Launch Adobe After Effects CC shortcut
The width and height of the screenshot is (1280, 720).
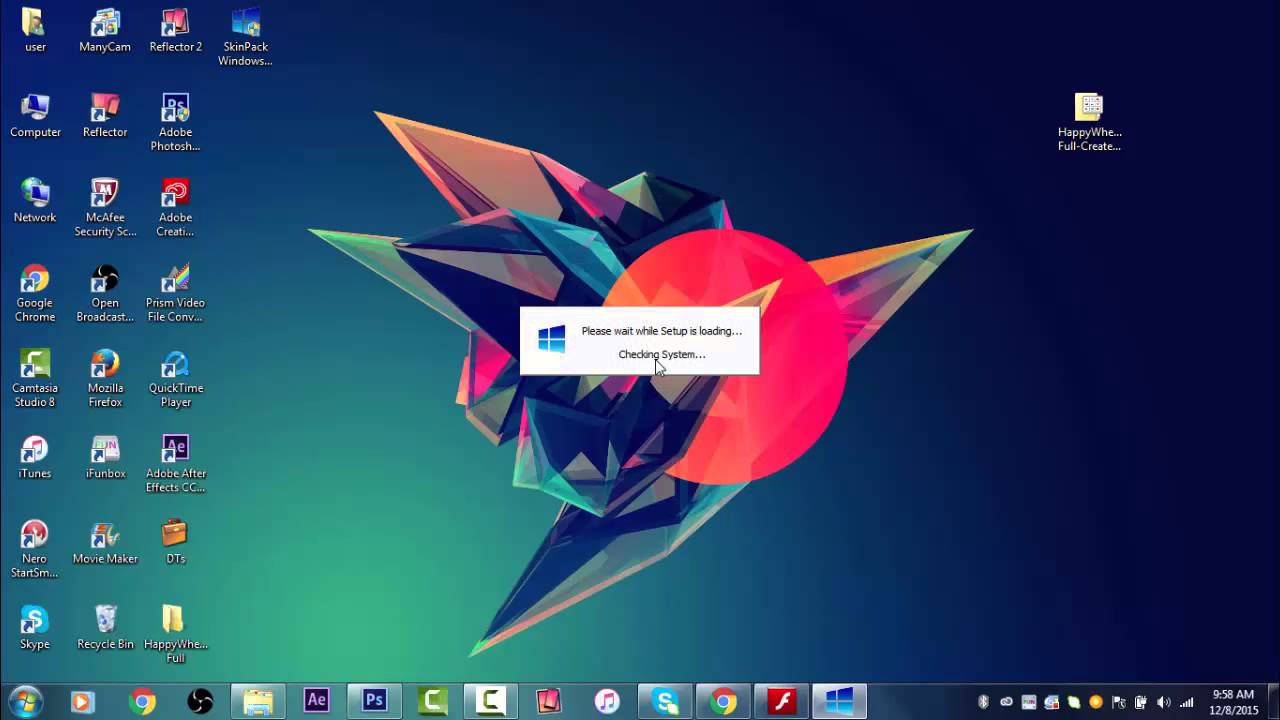(175, 464)
